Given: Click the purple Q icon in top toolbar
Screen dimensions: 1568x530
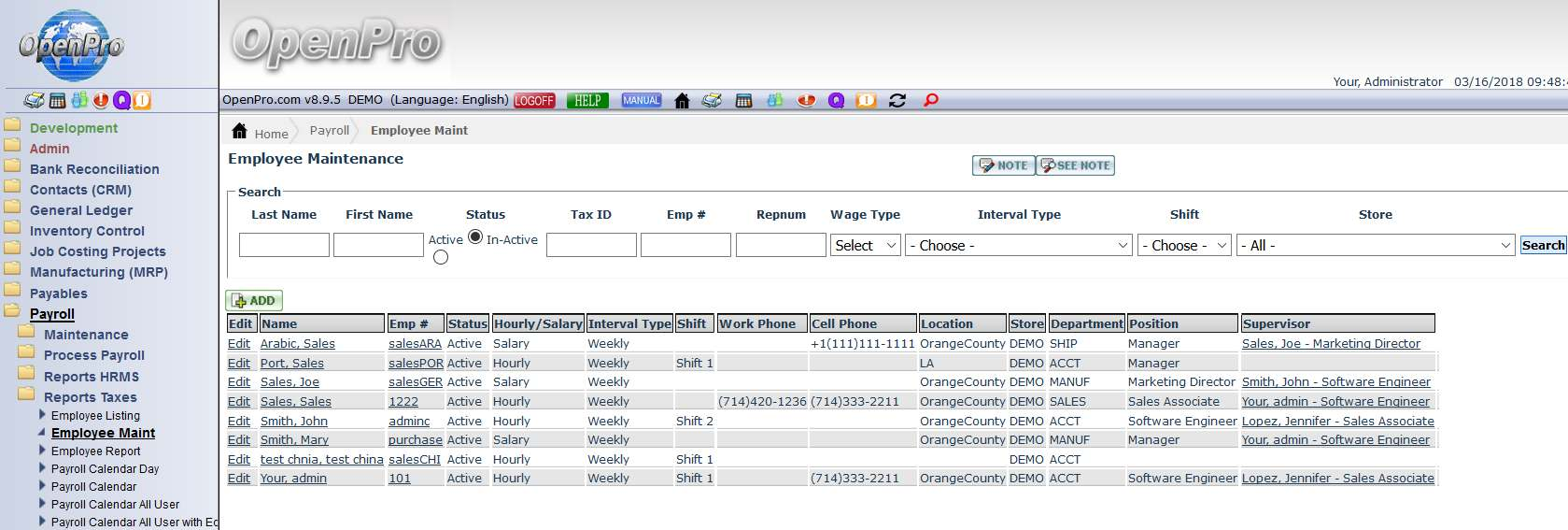Looking at the screenshot, I should 836,101.
